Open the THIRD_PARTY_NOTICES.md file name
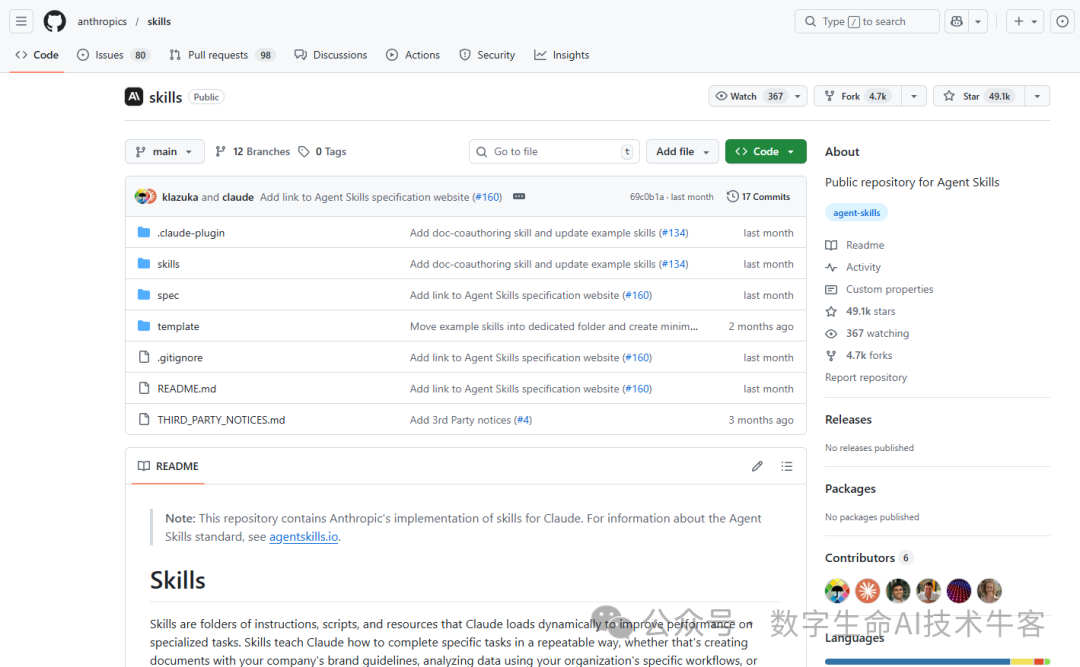This screenshot has width=1080, height=667. pyautogui.click(x=221, y=420)
